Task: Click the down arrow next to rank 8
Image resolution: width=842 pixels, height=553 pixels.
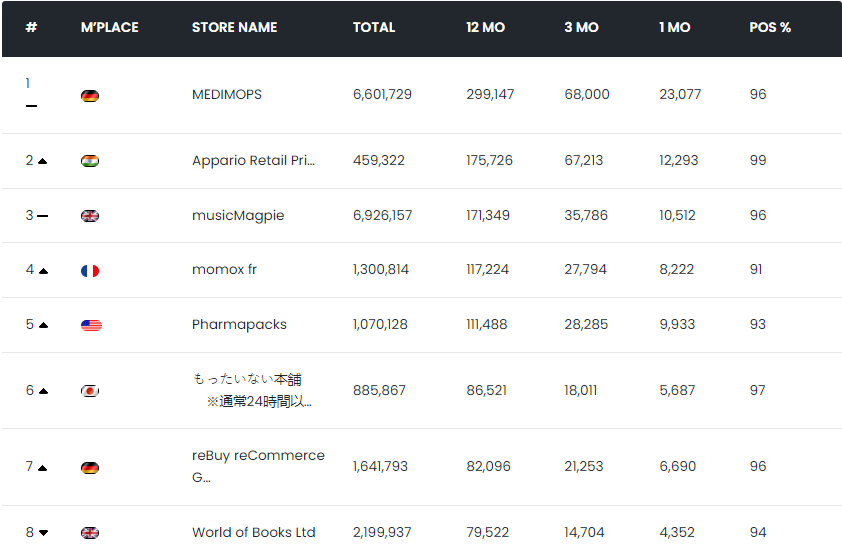Action: pyautogui.click(x=43, y=533)
